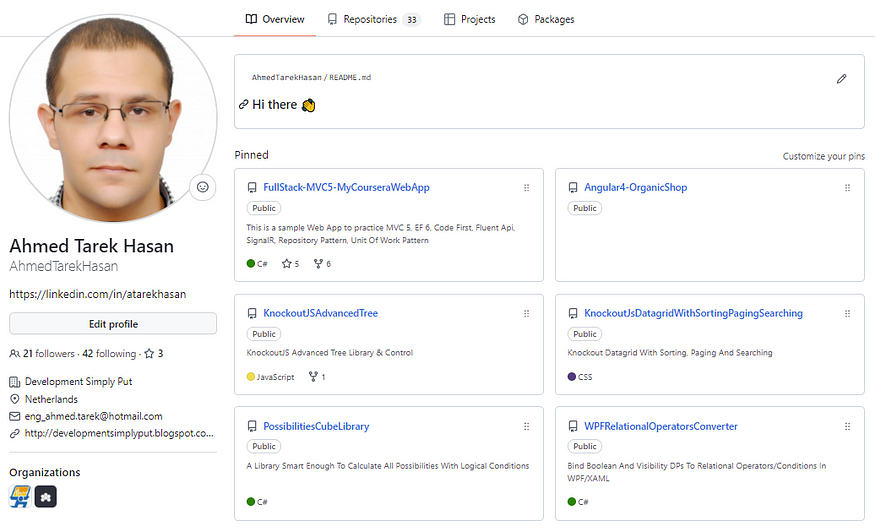Click the Edit profile button
The image size is (875, 531).
[x=113, y=324]
